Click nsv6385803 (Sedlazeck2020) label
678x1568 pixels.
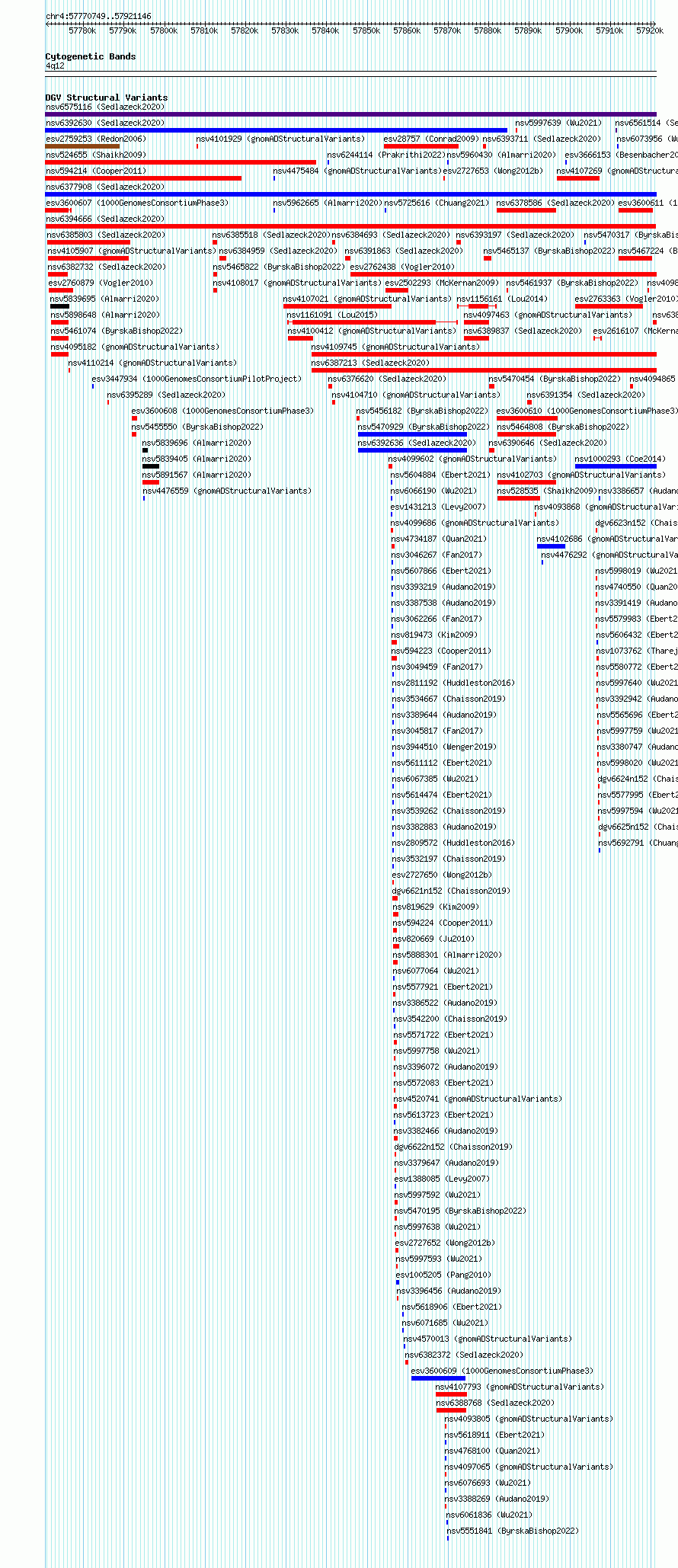(x=105, y=235)
